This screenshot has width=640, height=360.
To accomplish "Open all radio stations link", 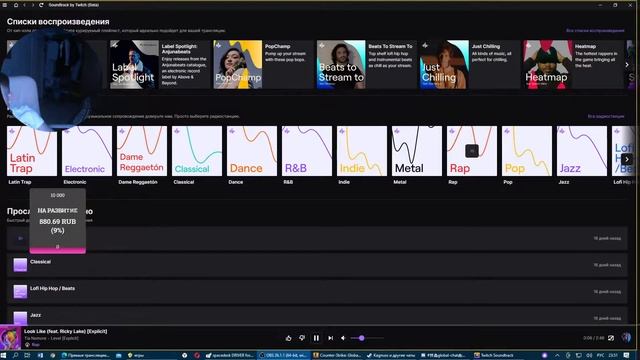I will point(606,116).
